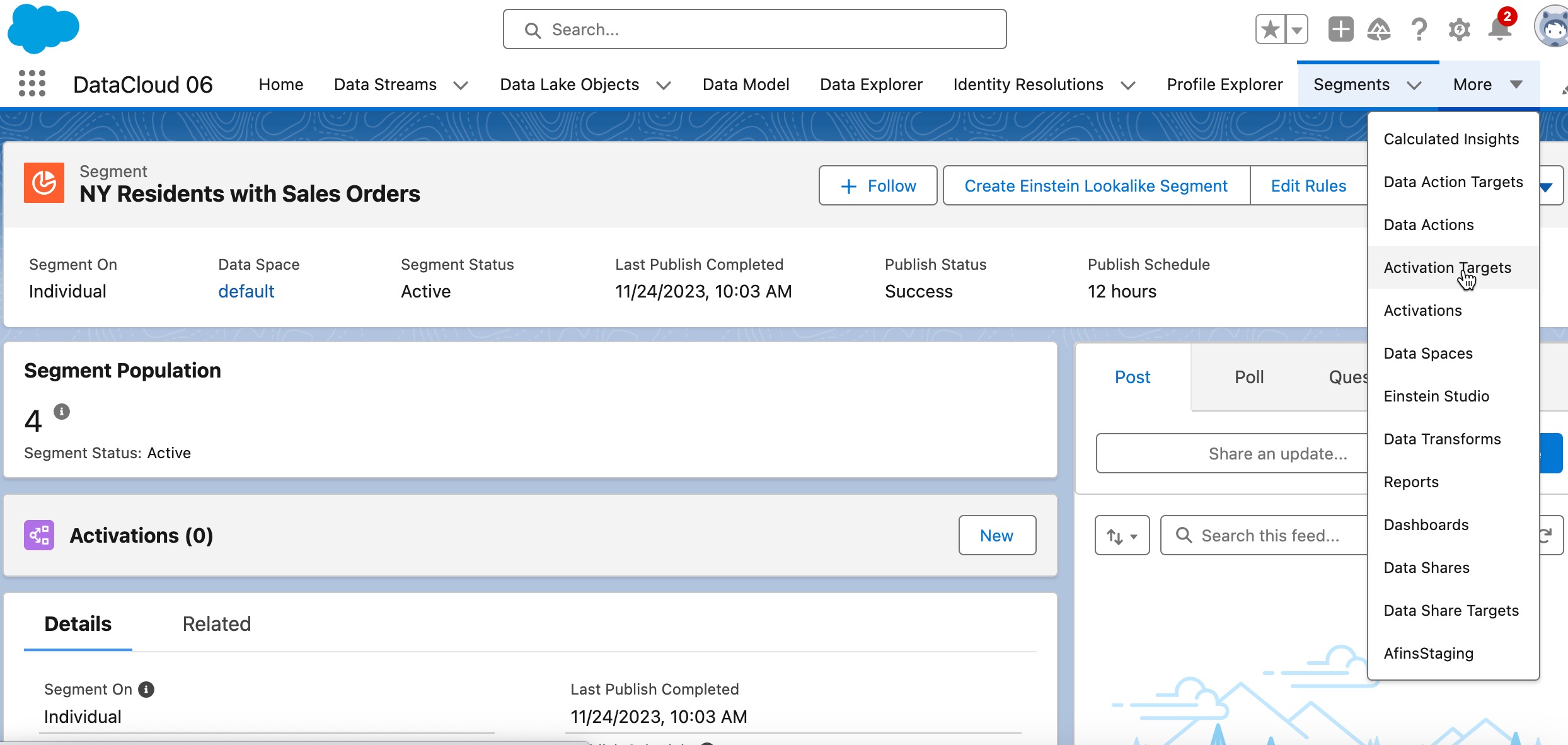Screen dimensions: 1568x745
Task: Click the Segment Population info icon
Action: pyautogui.click(x=61, y=412)
